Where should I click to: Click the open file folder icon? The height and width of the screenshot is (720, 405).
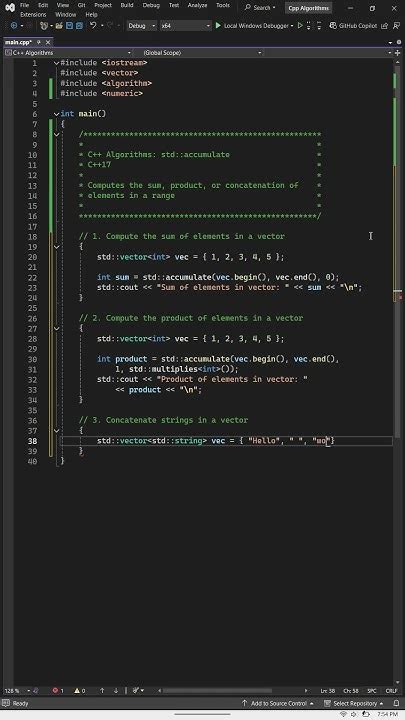pos(59,26)
